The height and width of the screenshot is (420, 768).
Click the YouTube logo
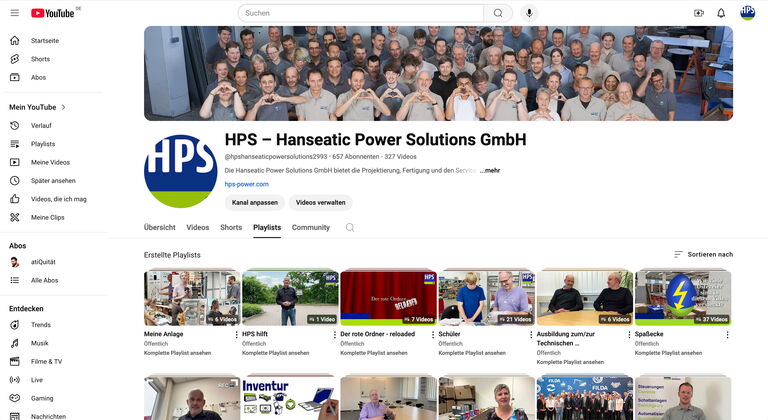(54, 13)
